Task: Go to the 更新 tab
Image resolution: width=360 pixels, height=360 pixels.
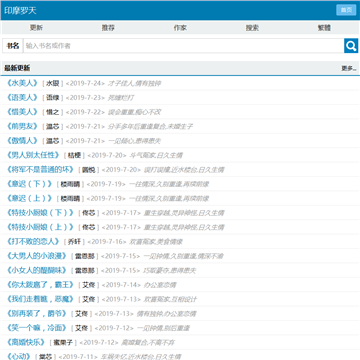Action: tap(36, 28)
